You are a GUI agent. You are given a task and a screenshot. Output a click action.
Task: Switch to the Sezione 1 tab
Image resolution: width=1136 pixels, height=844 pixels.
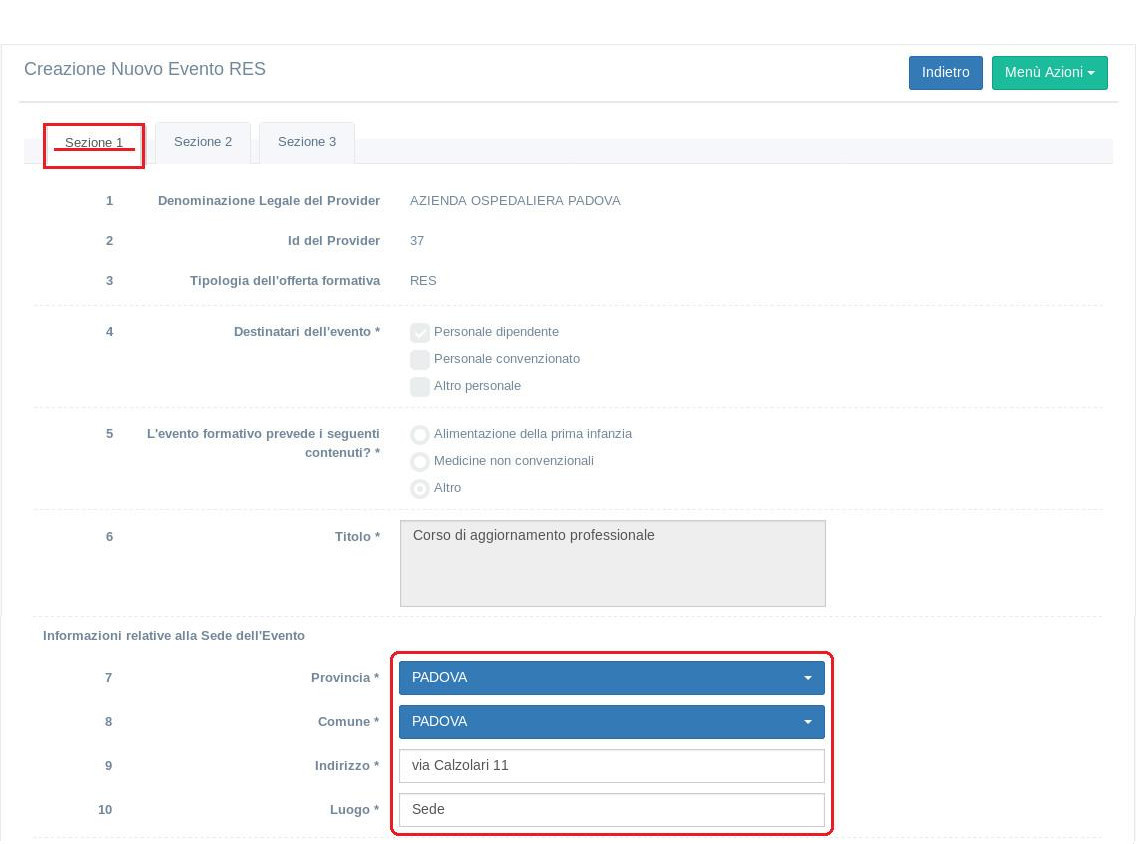click(94, 143)
